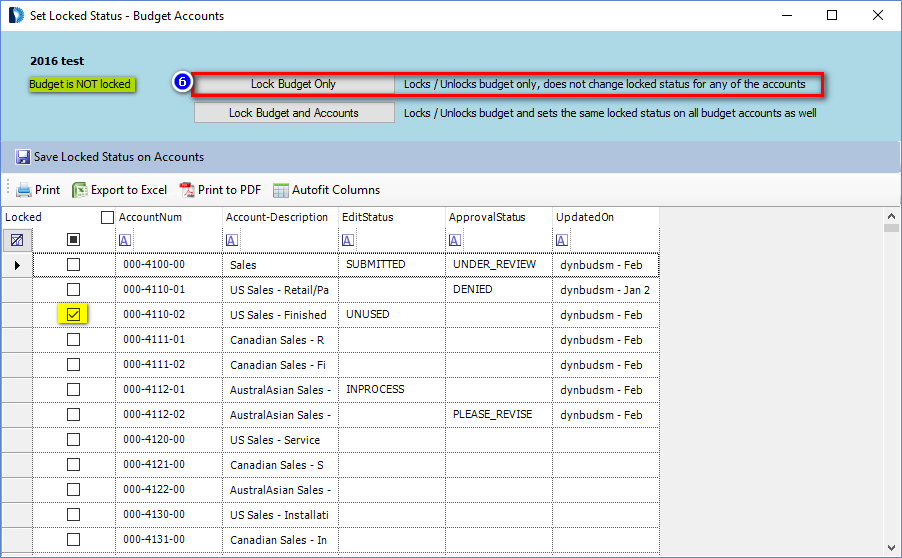Select account number cell 000-4120-00

tap(169, 439)
